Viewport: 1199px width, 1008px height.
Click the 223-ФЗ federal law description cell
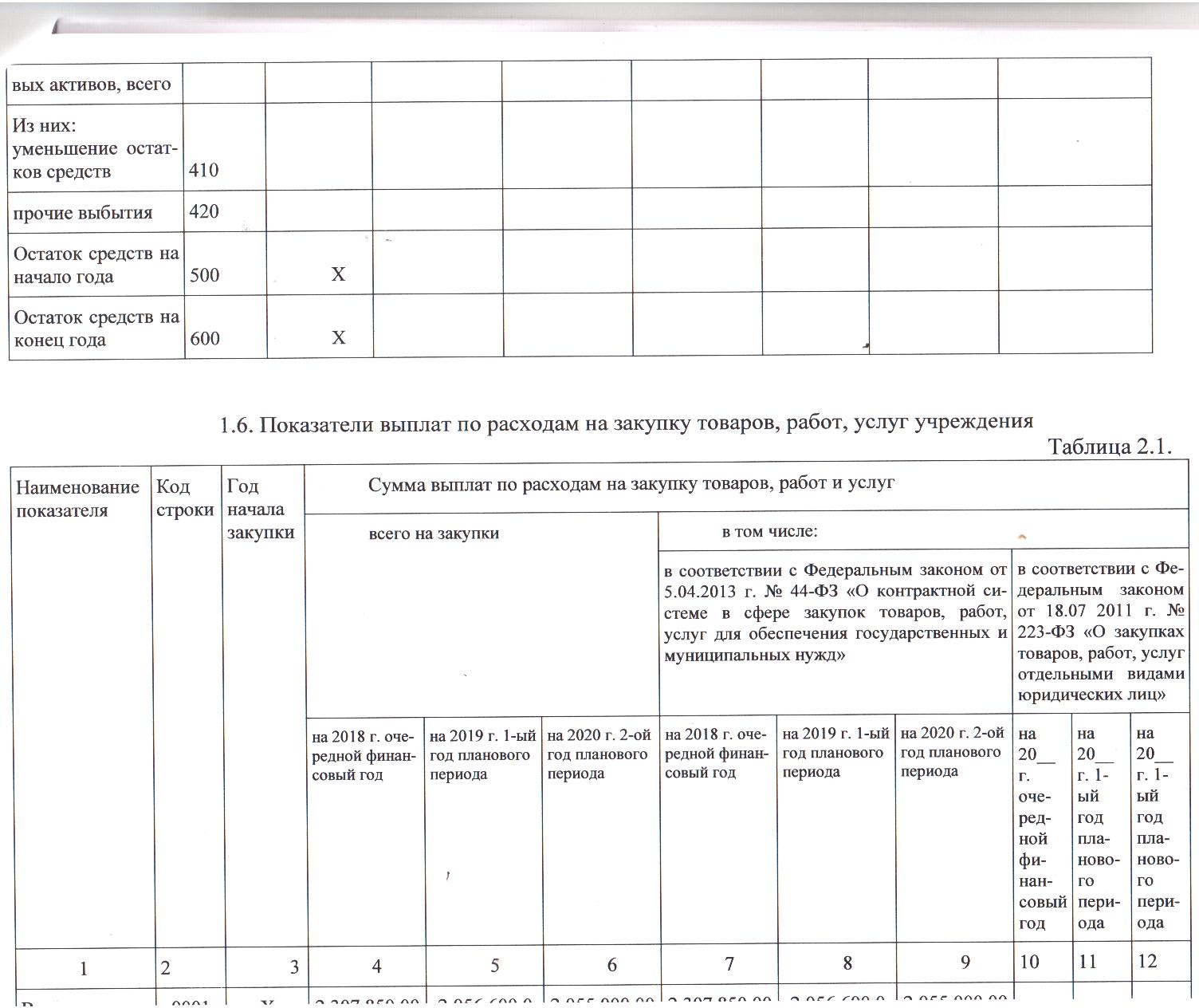[1101, 632]
